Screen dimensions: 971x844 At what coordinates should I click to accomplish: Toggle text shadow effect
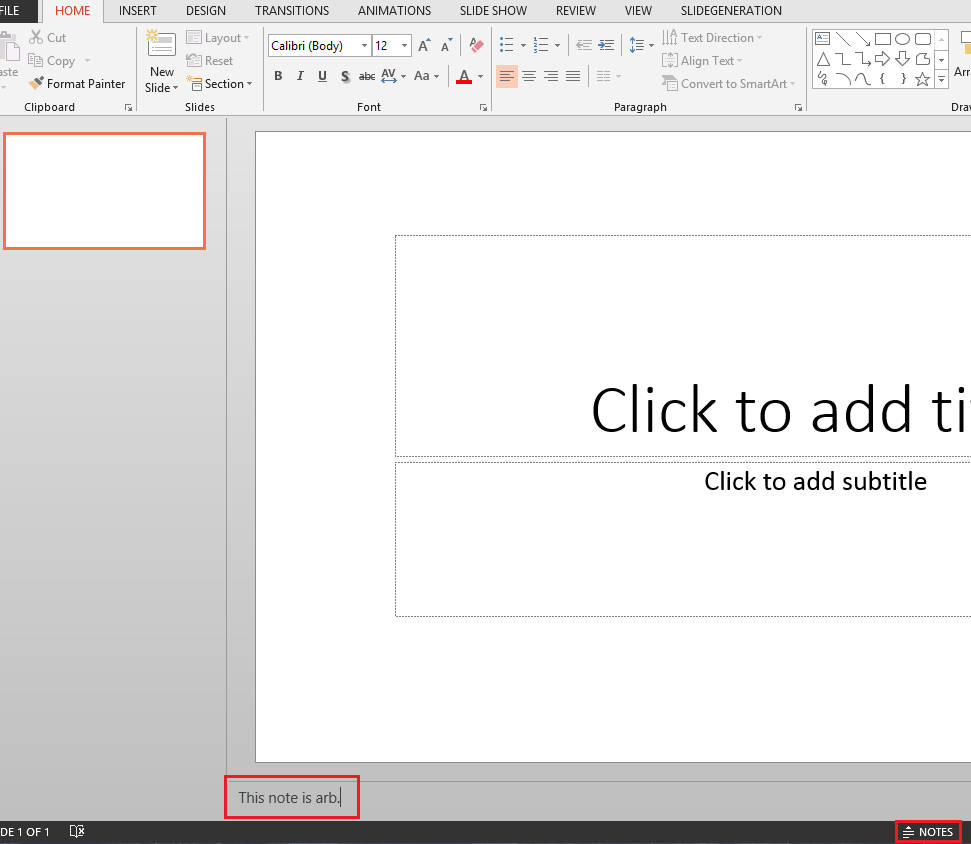[345, 76]
